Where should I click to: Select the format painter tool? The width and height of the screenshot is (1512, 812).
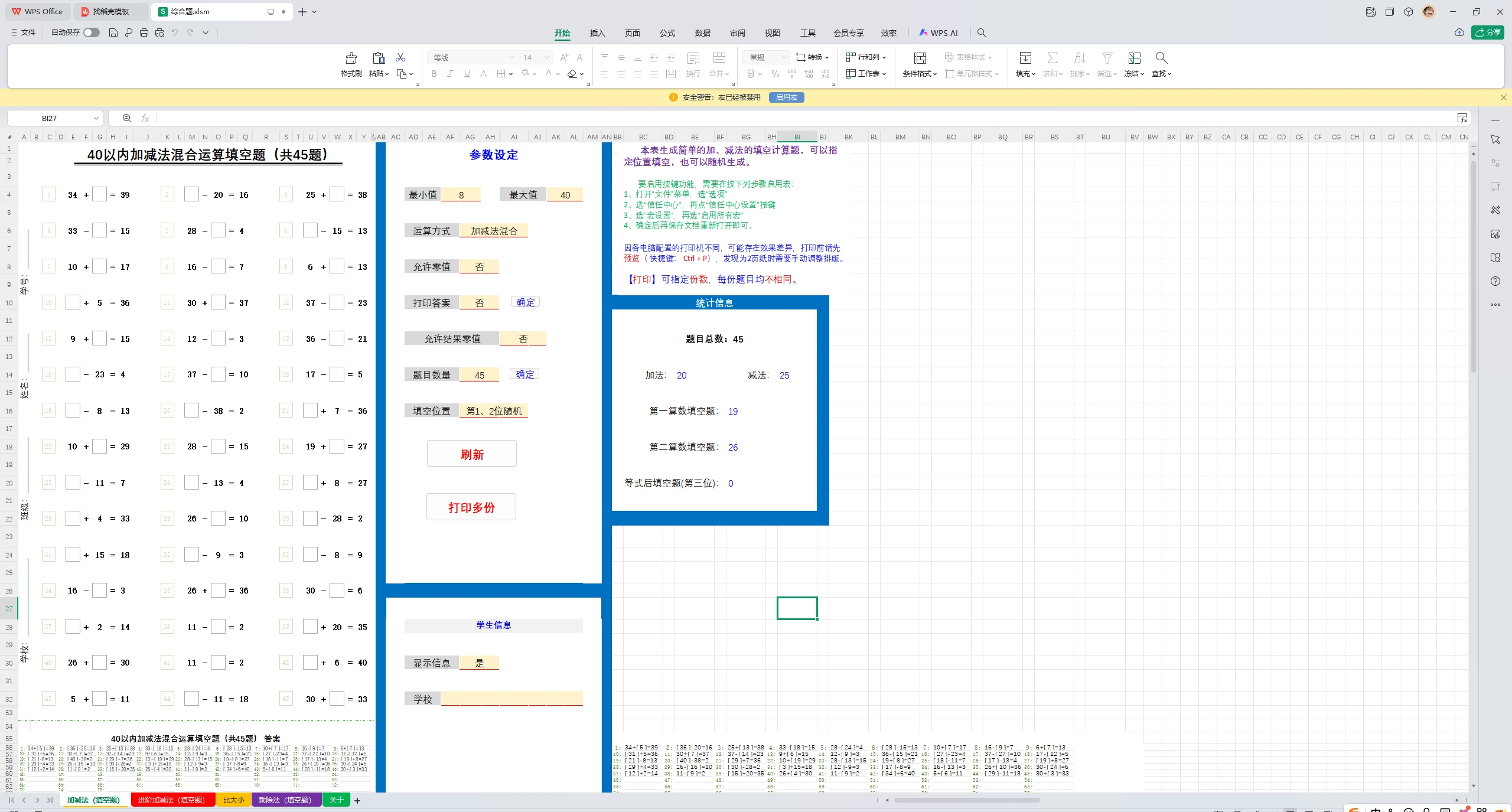[350, 65]
